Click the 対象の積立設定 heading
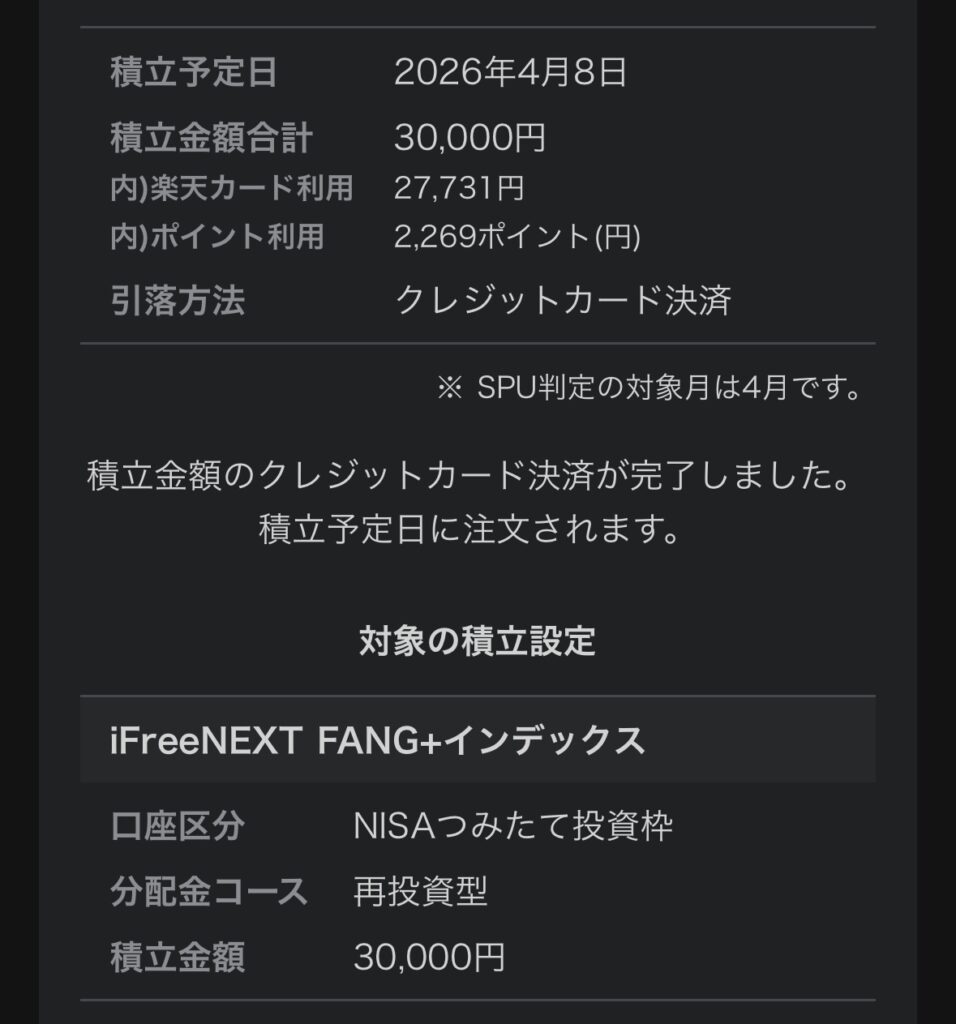 pos(477,641)
